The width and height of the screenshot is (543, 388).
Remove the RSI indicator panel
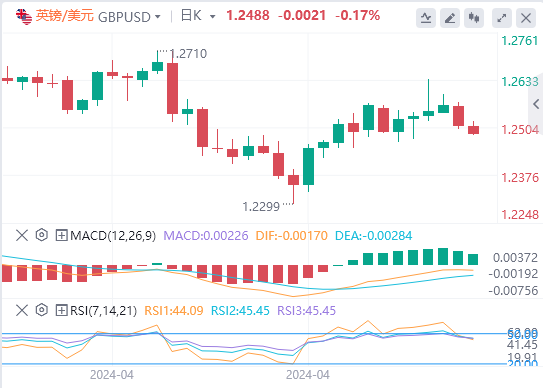click(22, 310)
